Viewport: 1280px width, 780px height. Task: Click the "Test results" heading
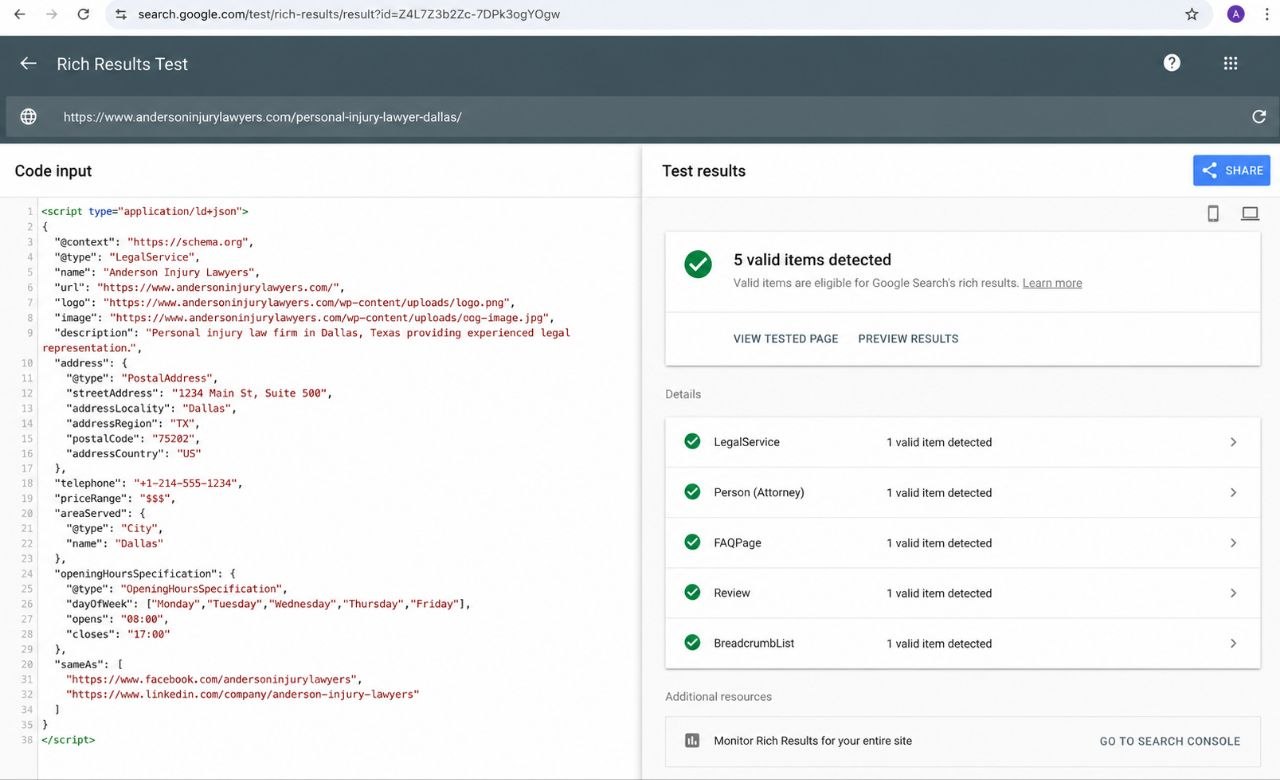[x=704, y=171]
